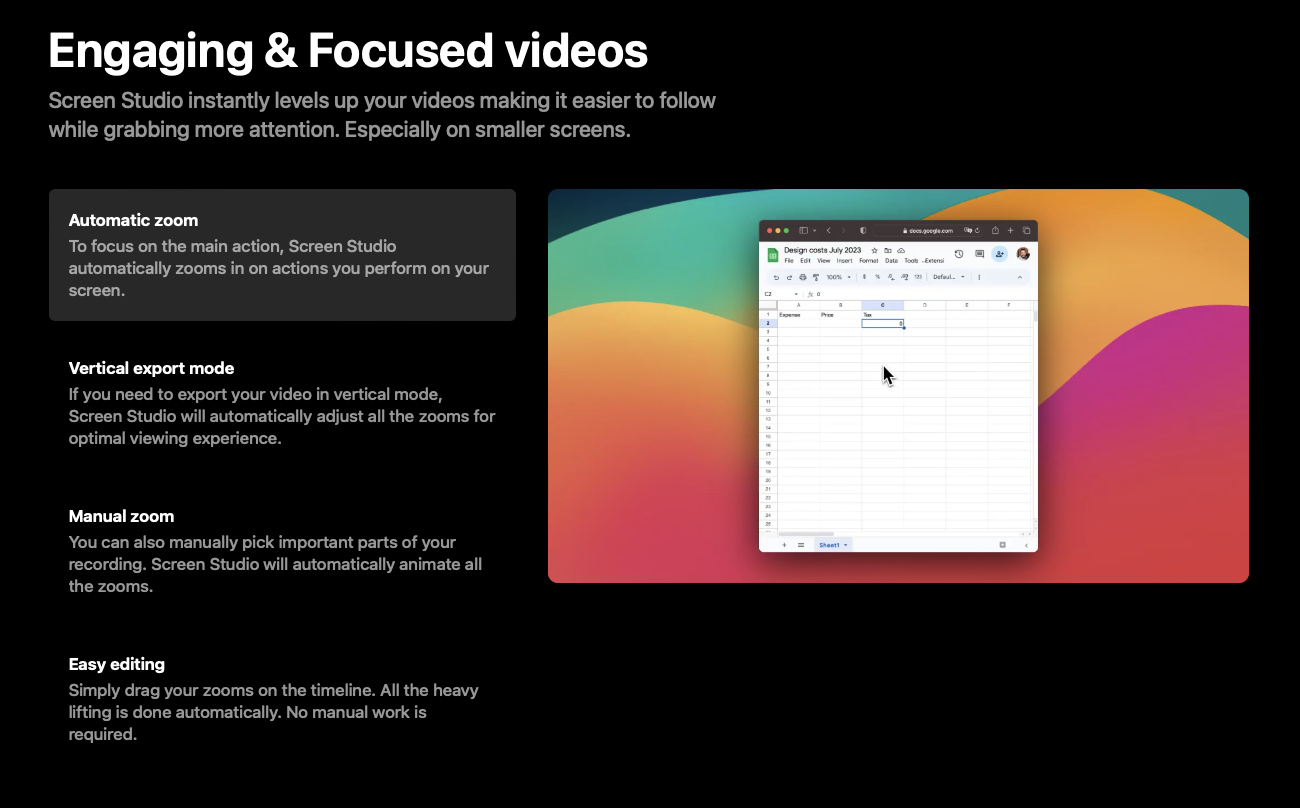The height and width of the screenshot is (808, 1300).
Task: Click the three-dot more toolbar options
Action: tap(979, 277)
